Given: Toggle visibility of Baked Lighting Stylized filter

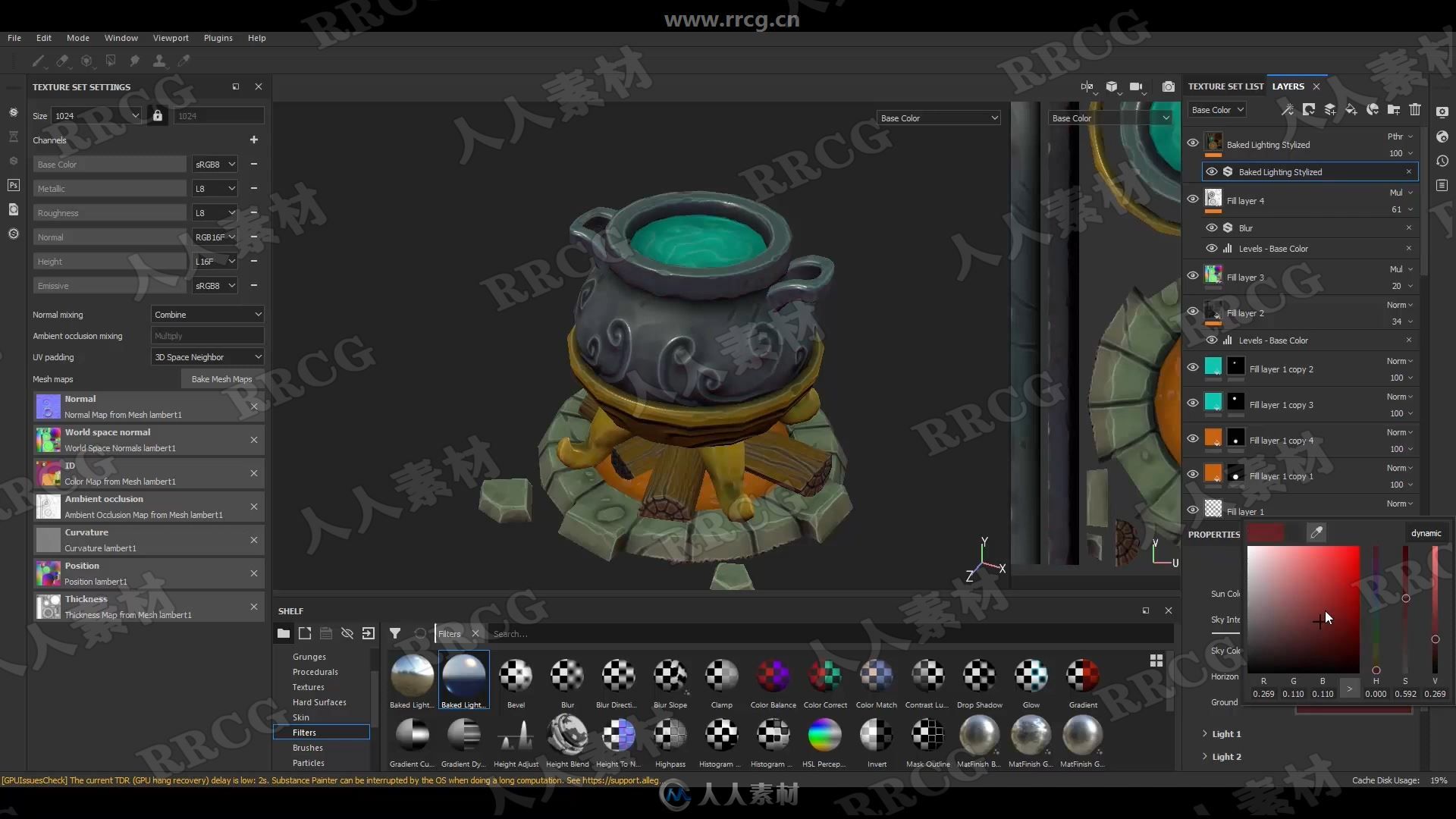Looking at the screenshot, I should (x=1212, y=172).
